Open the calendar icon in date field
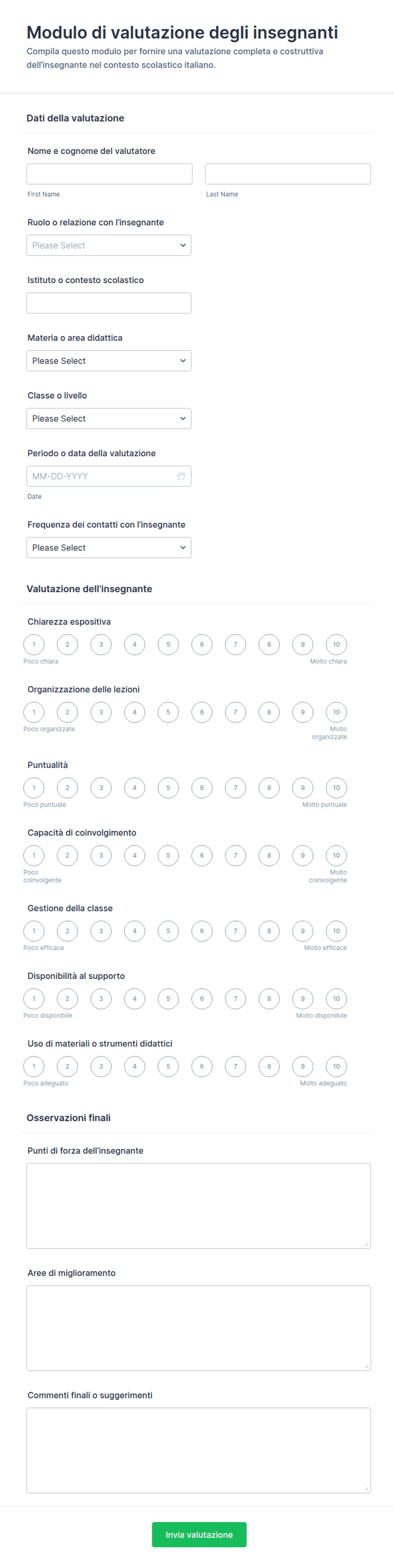Image resolution: width=394 pixels, height=1568 pixels. click(181, 476)
